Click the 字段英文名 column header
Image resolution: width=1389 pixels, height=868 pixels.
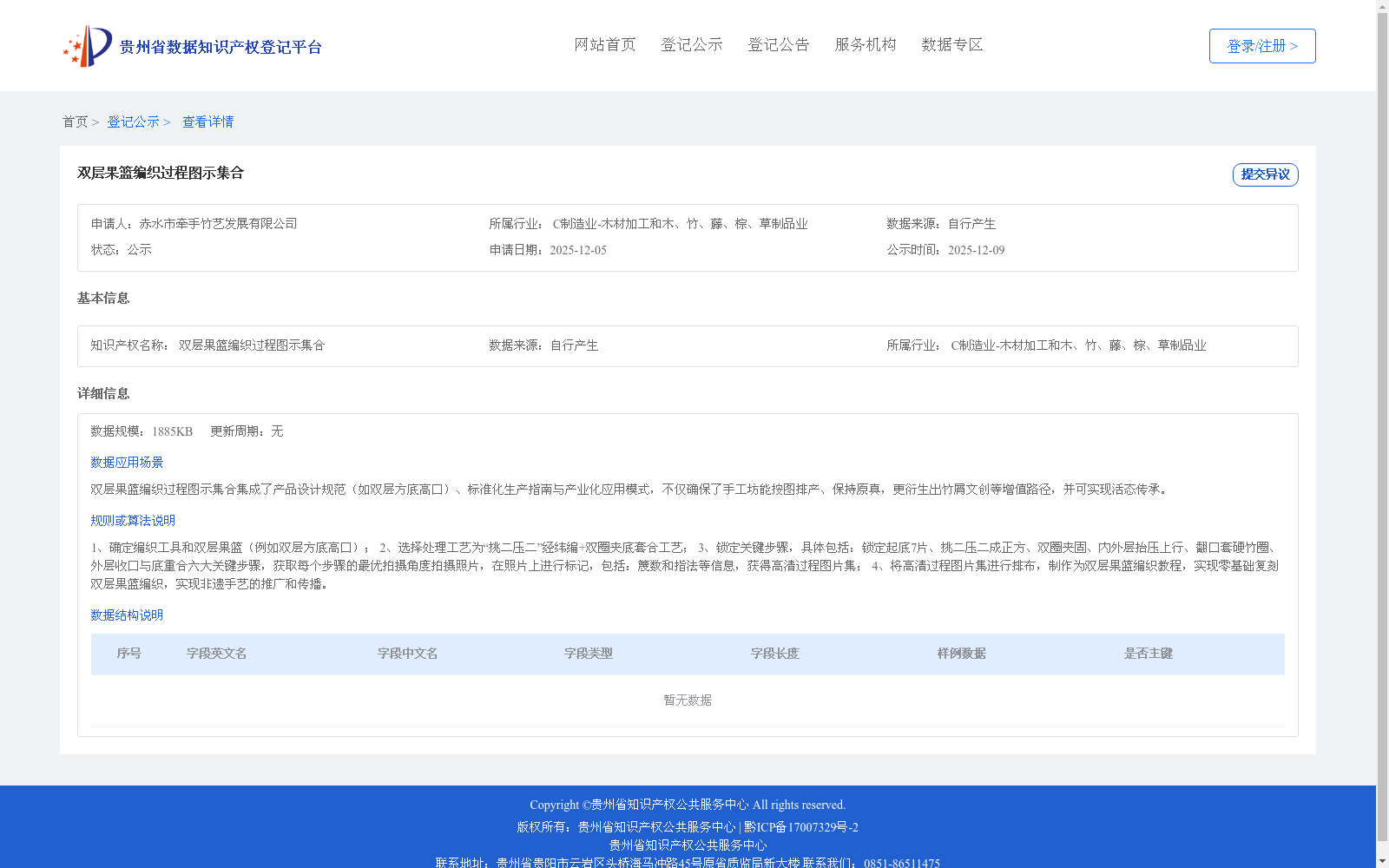pyautogui.click(x=217, y=654)
